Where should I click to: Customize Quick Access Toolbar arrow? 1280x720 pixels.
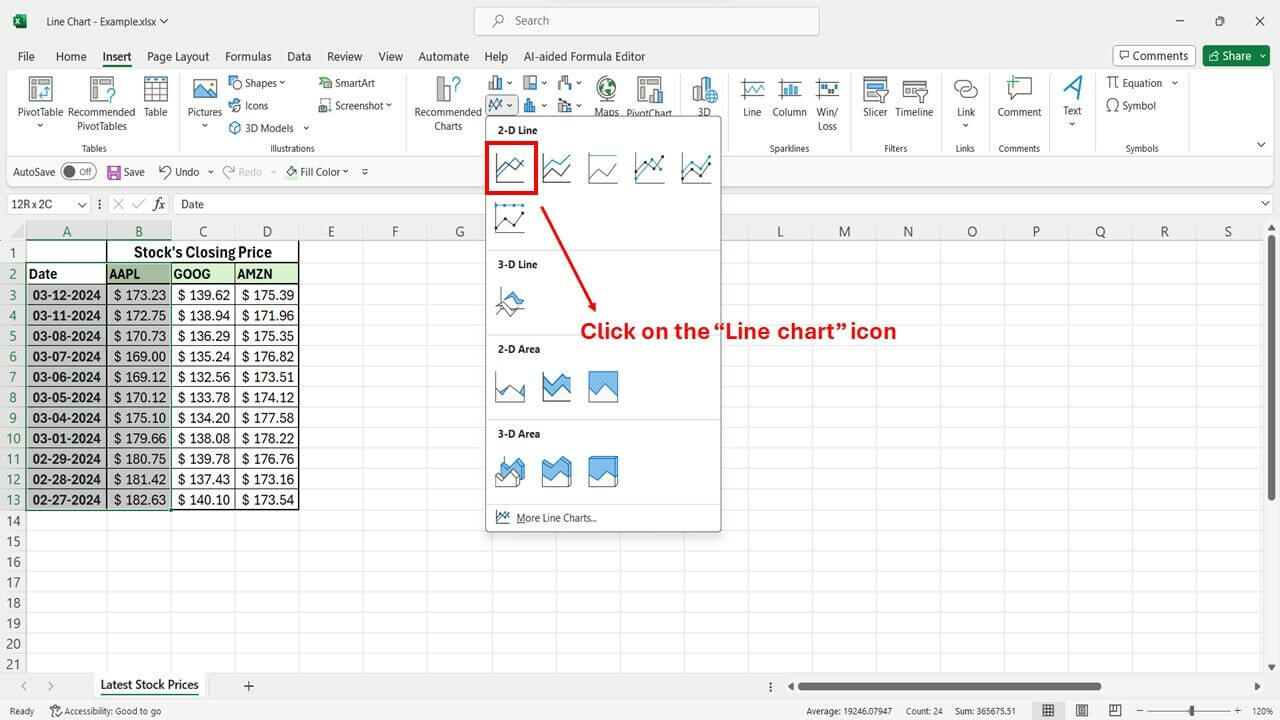pos(365,172)
